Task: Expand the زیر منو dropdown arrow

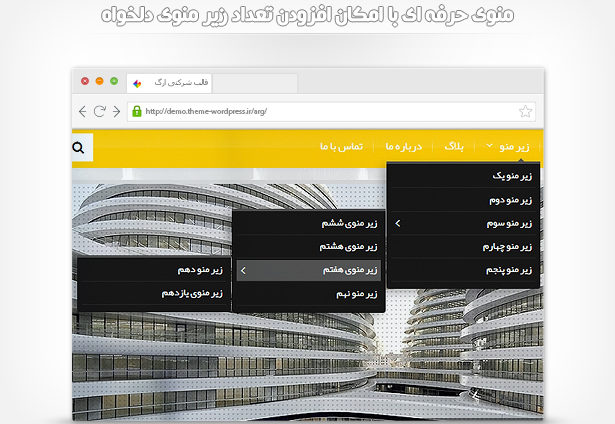Action: coord(489,147)
